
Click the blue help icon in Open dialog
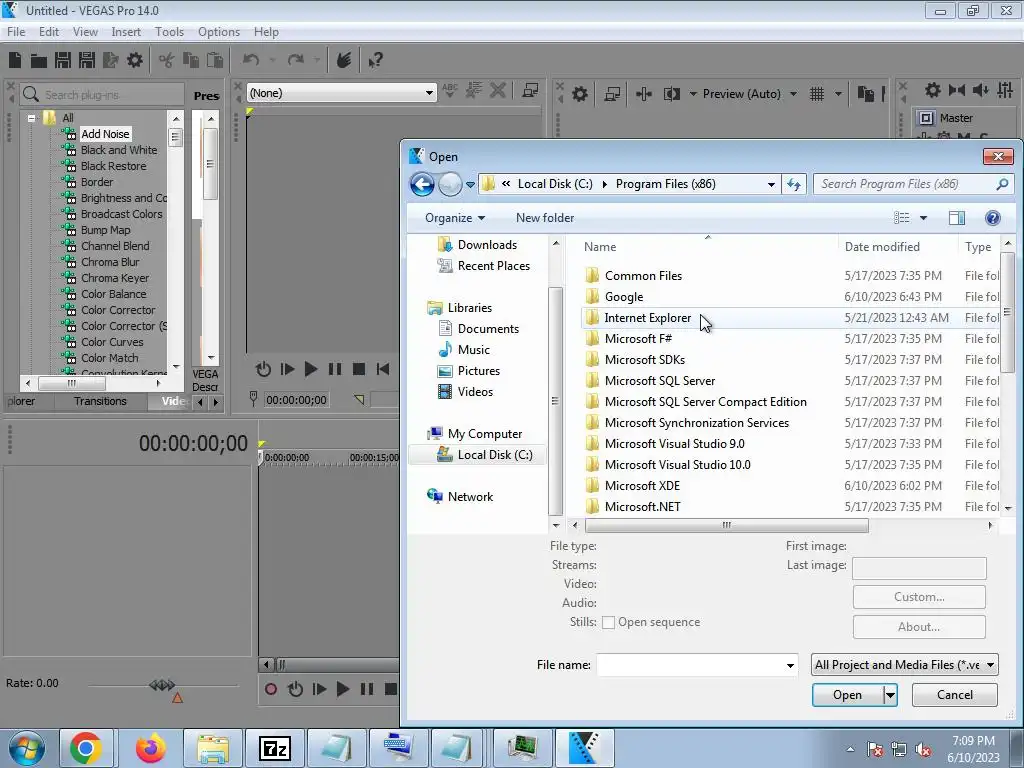pyautogui.click(x=993, y=218)
